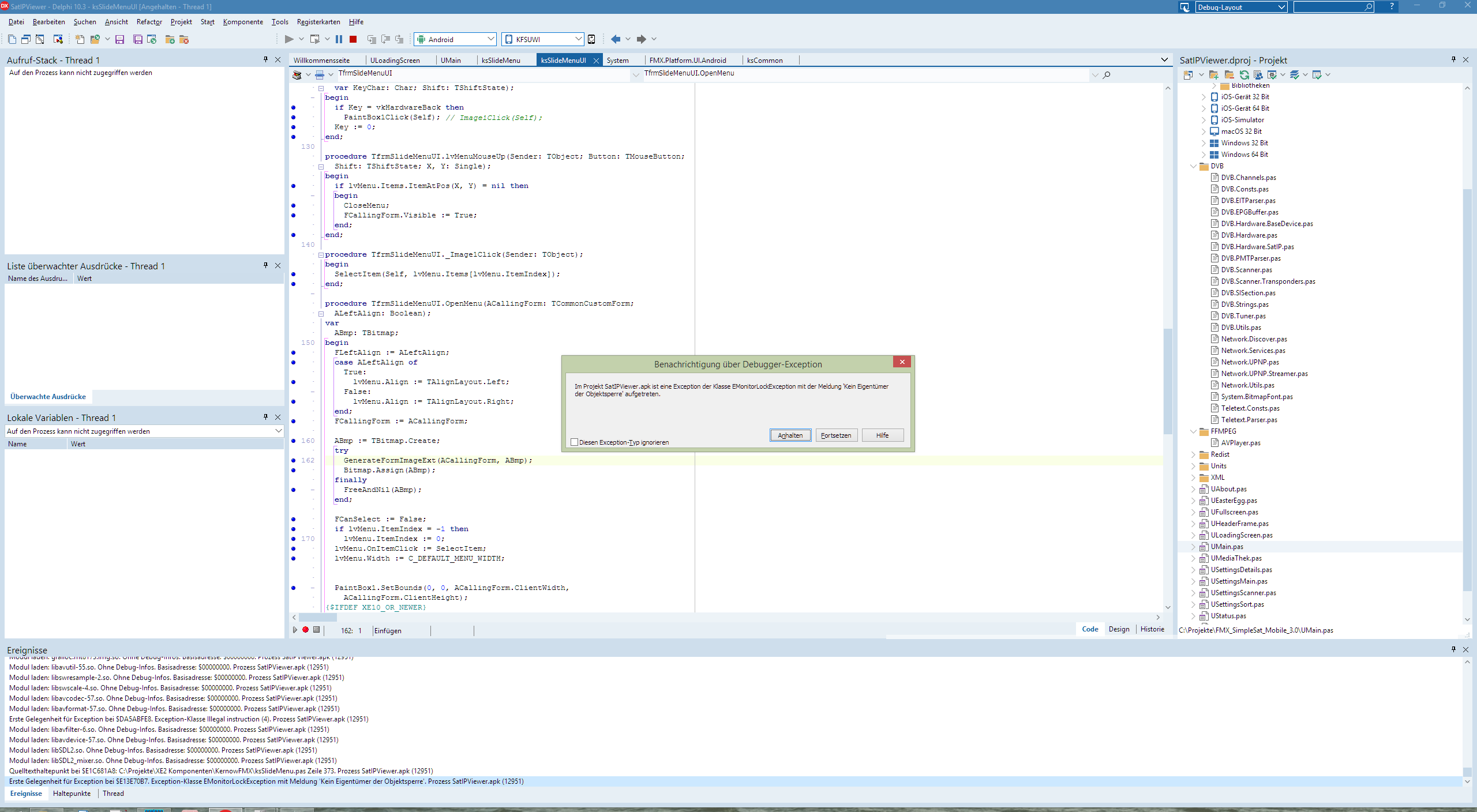Select DVB.Scanner.pas in project tree

click(1246, 270)
